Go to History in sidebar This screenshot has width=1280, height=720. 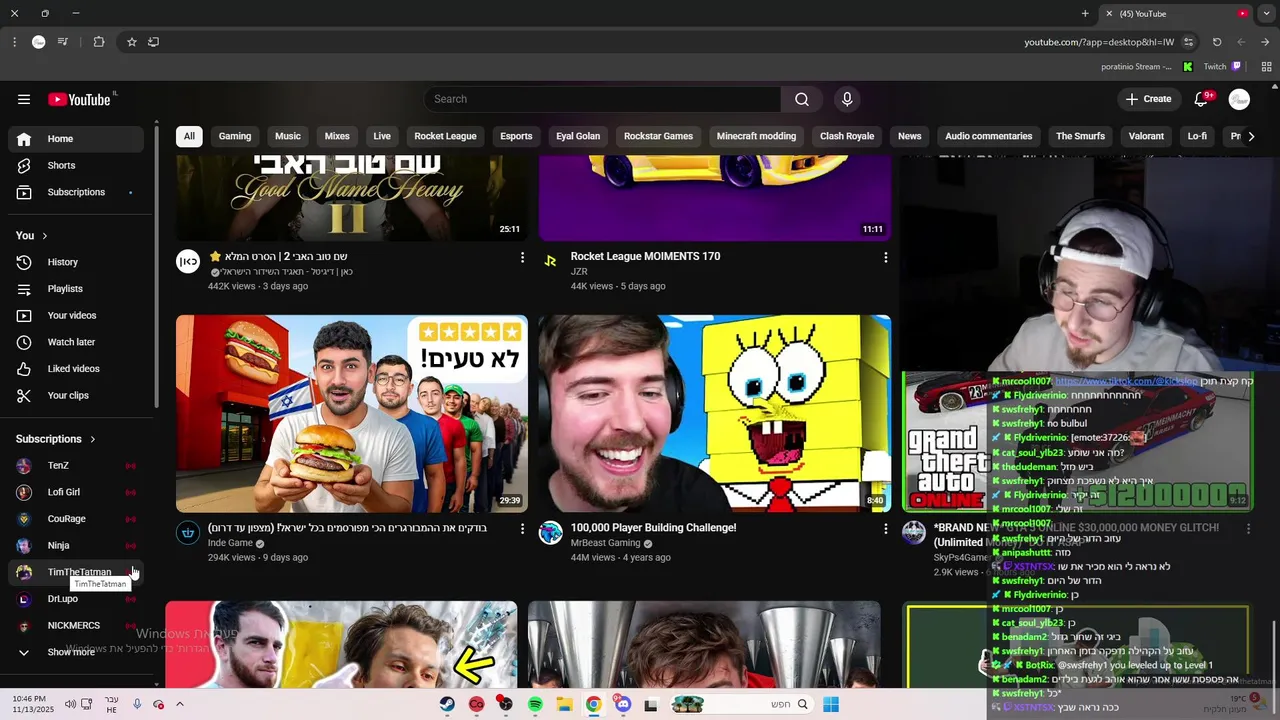(76, 262)
